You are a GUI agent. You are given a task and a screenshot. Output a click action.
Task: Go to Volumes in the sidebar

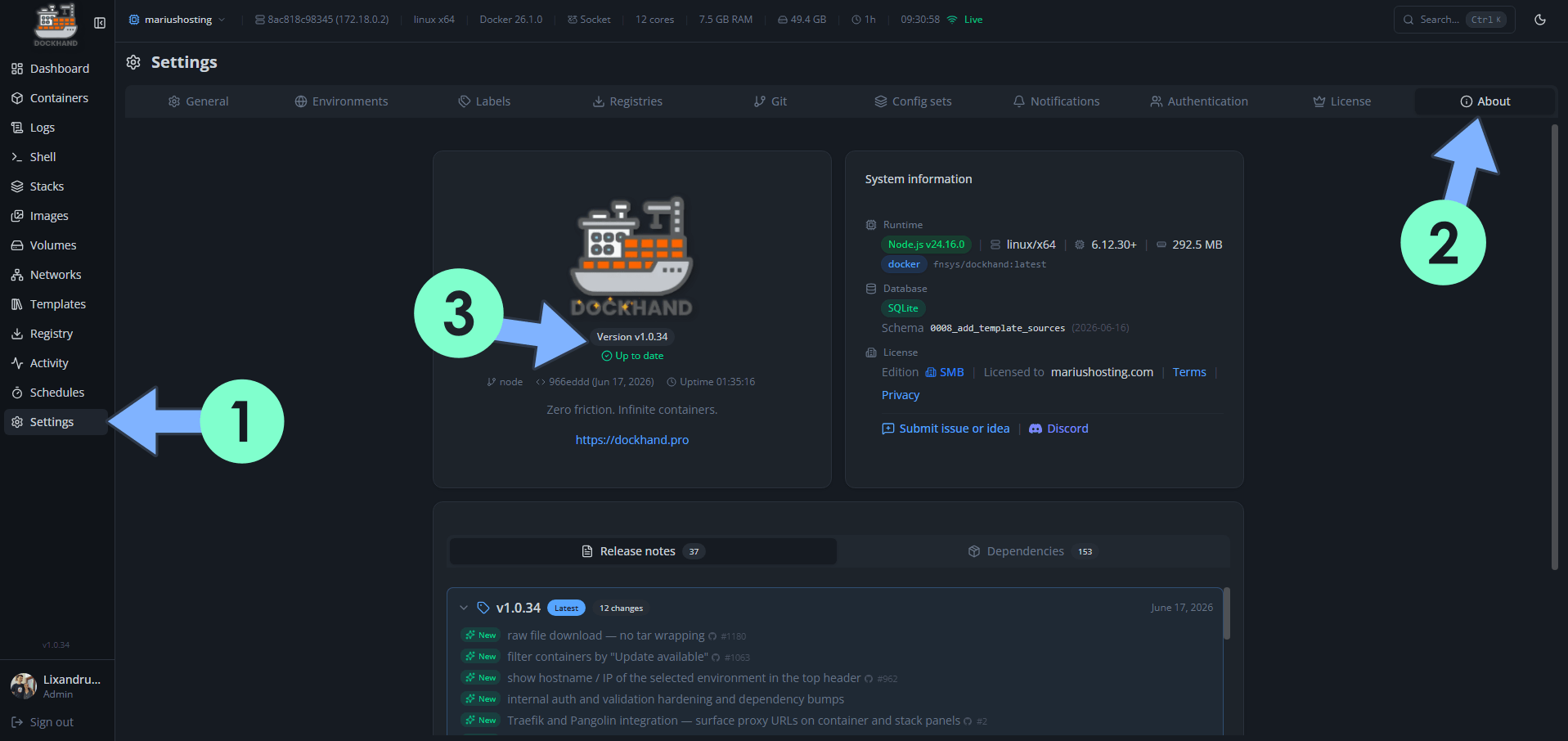coord(56,245)
